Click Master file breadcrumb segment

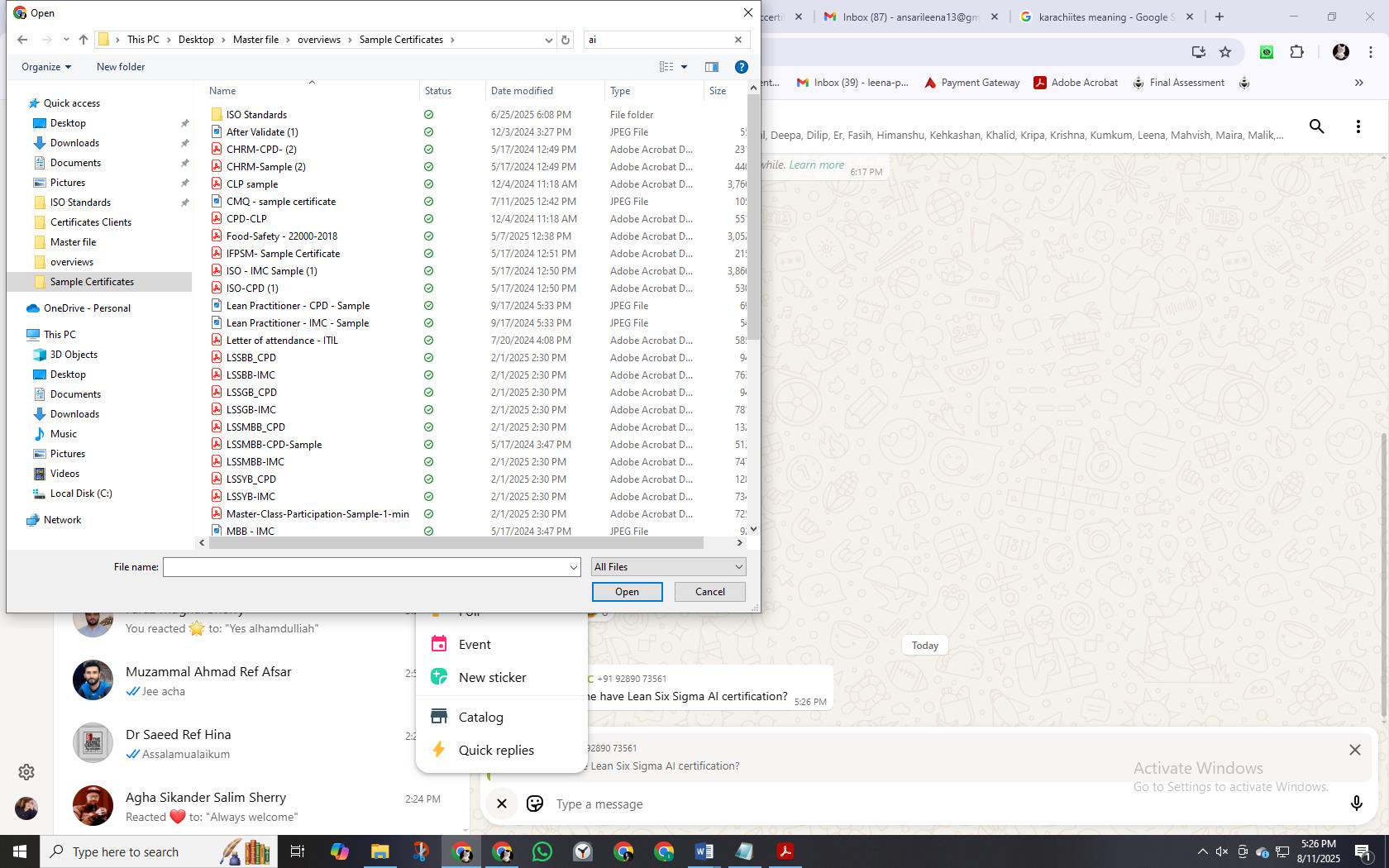click(255, 40)
